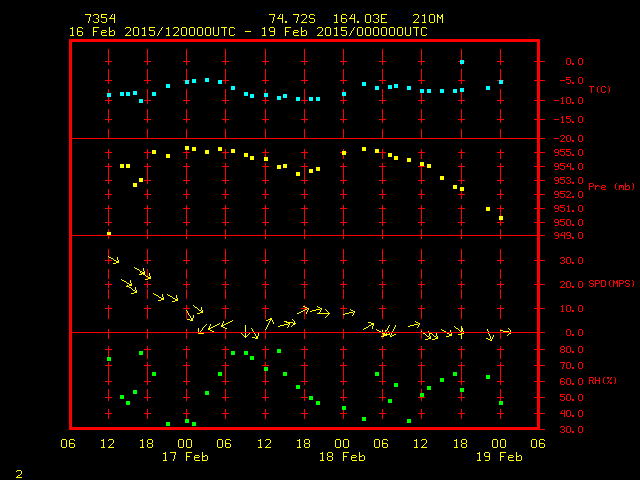
Task: Click the 955.0 pressure tick label
Action: [x=568, y=152]
